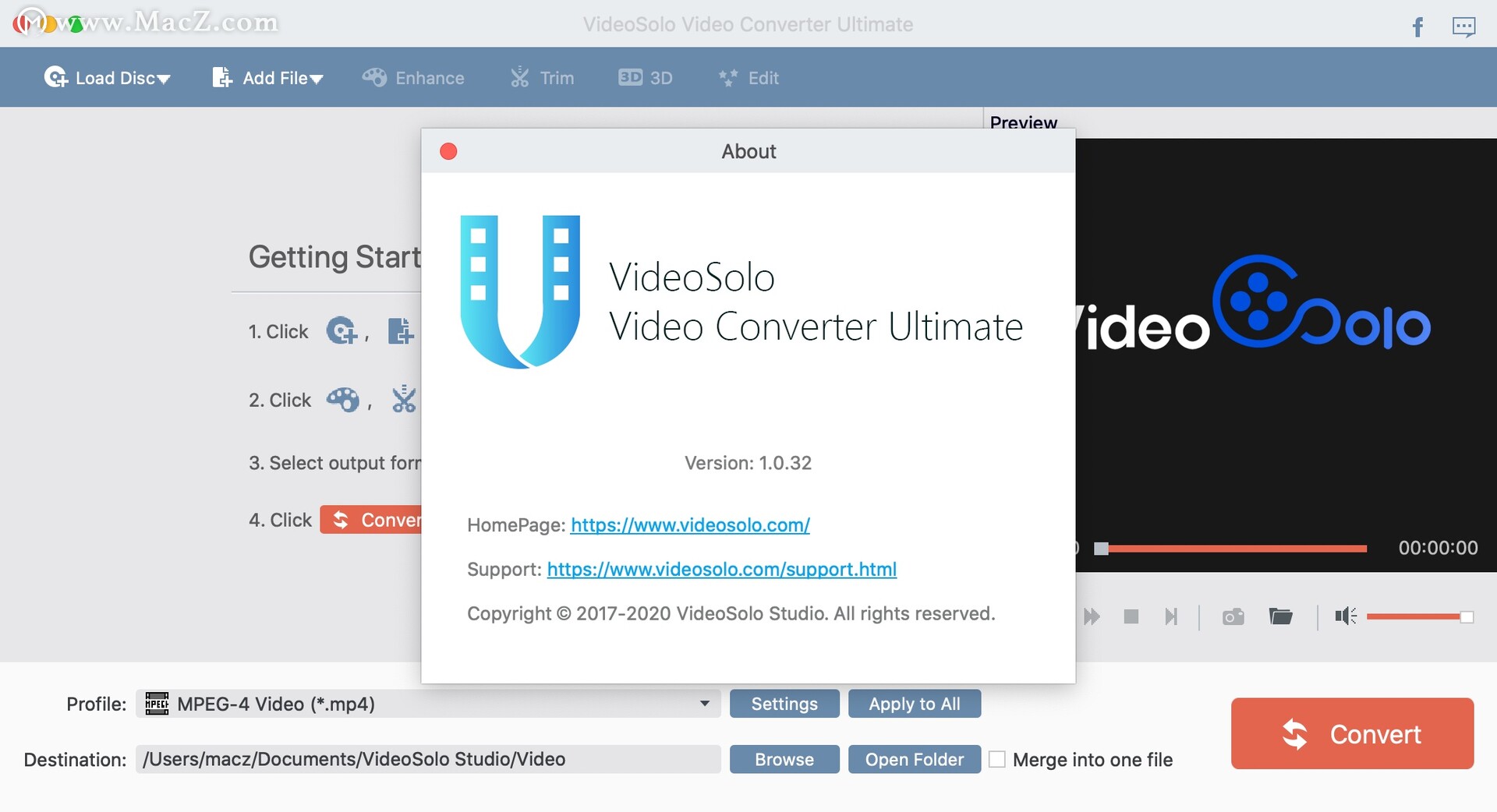Screen dimensions: 1497x812
Task: Click the preview time 00:00:00
Action: click(1438, 548)
